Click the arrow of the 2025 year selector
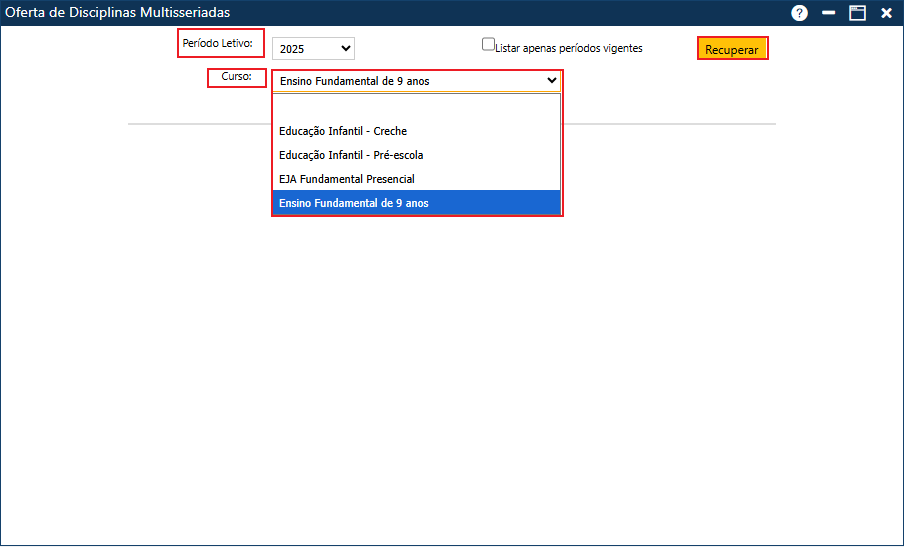Image resolution: width=904 pixels, height=547 pixels. [345, 48]
